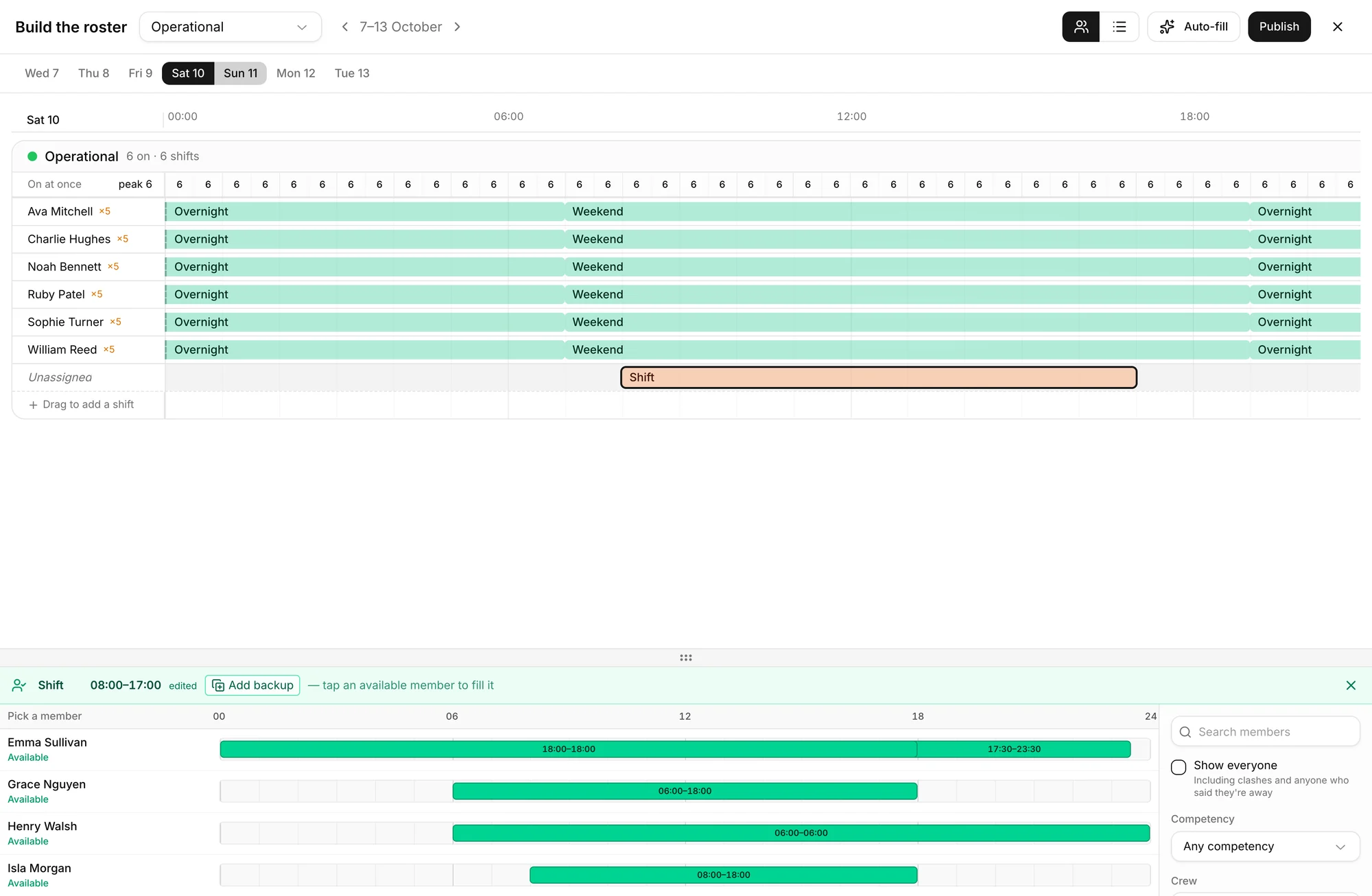Select the unassigned orange Shift bar
Image resolution: width=1372 pixels, height=896 pixels.
879,377
